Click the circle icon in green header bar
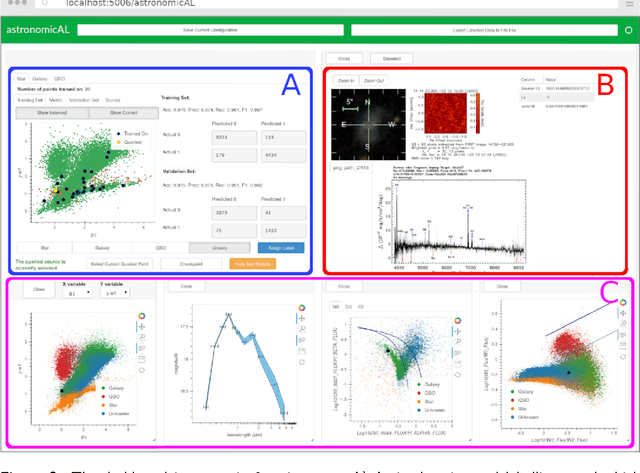Image resolution: width=640 pixels, height=473 pixels. (628, 30)
